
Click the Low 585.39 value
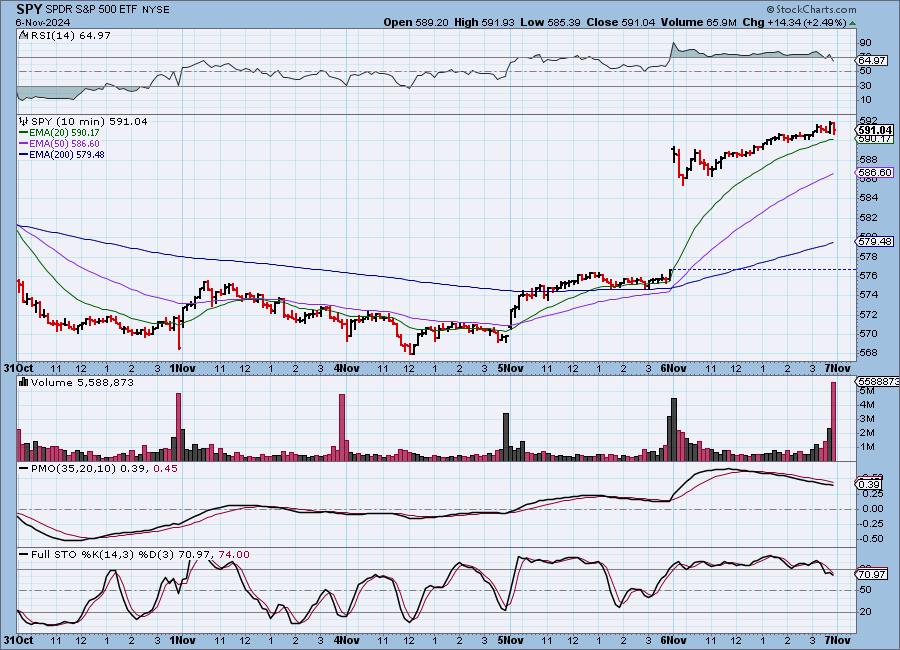[x=550, y=22]
